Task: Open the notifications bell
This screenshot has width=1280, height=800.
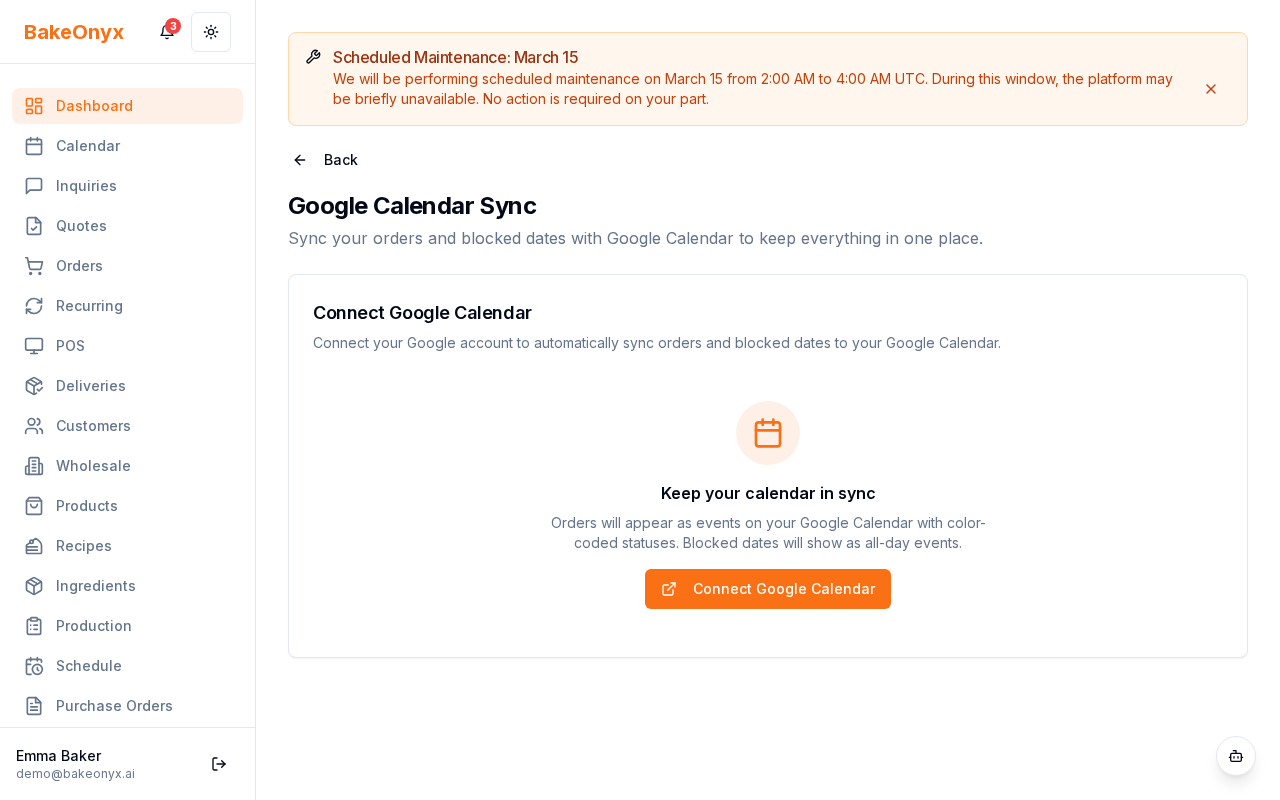Action: pyautogui.click(x=166, y=32)
